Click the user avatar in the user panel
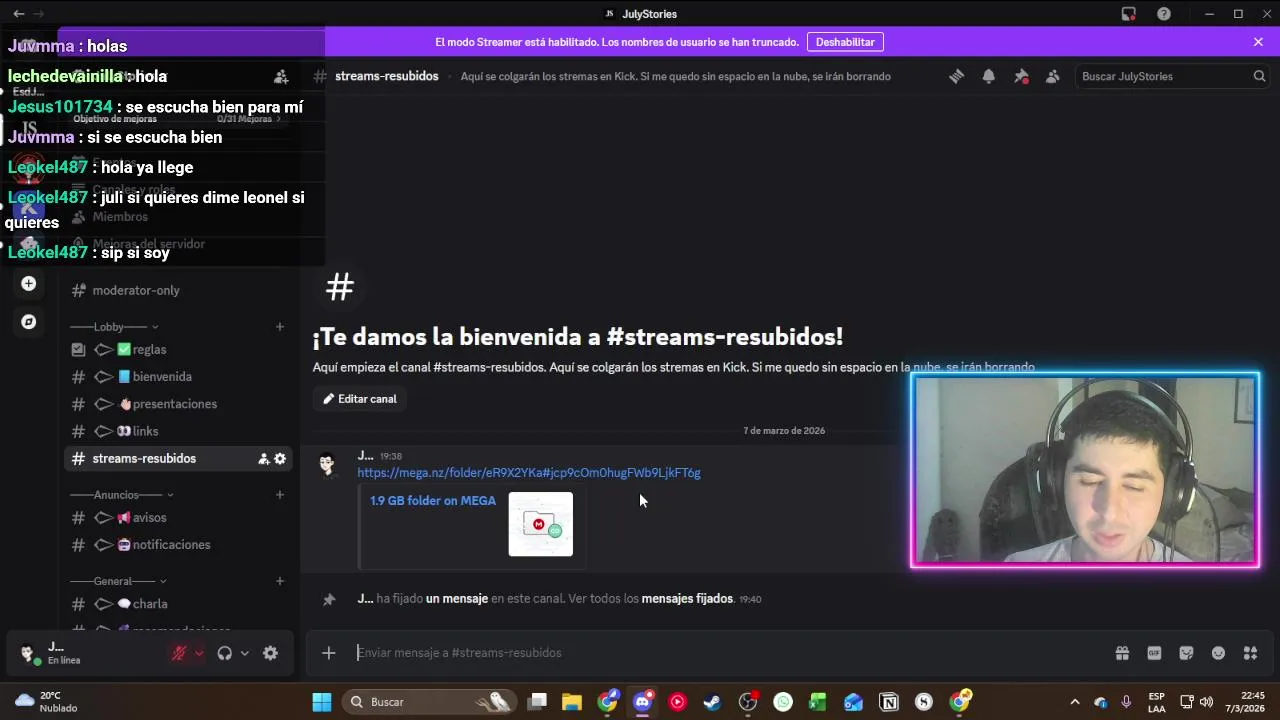This screenshot has height=720, width=1280. point(28,653)
